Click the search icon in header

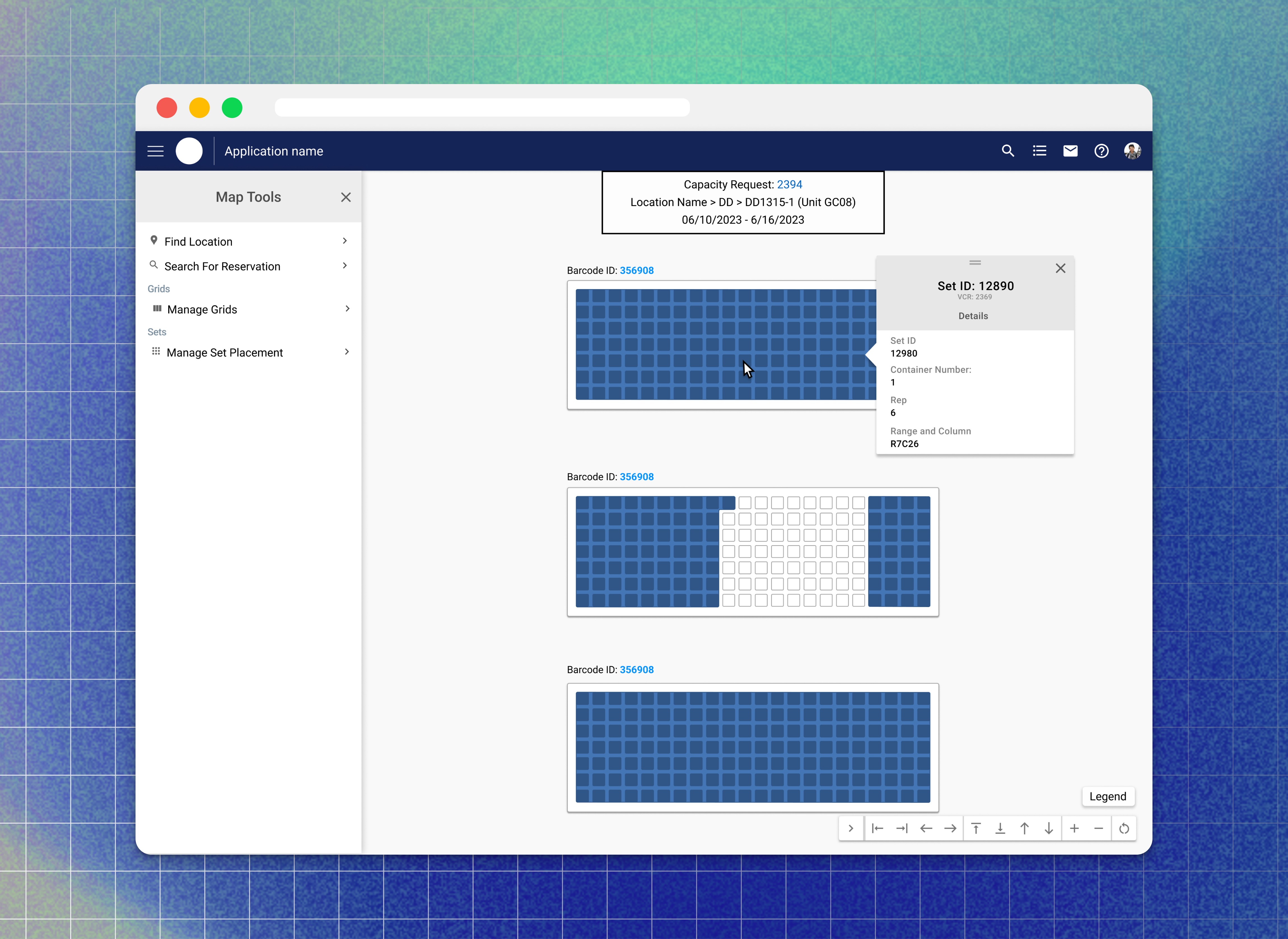1007,151
